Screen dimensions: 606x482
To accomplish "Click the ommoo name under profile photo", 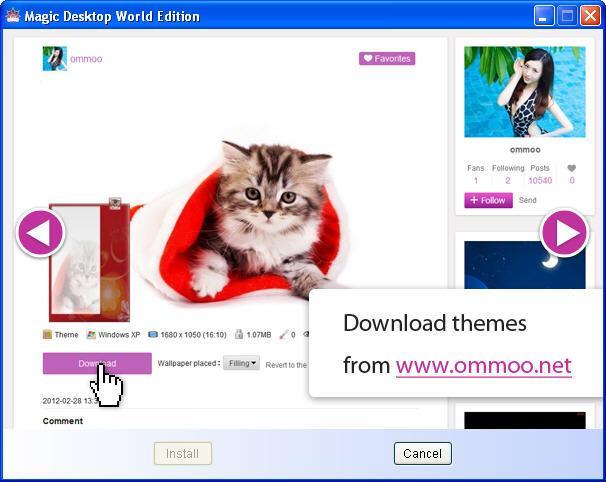I will pyautogui.click(x=525, y=149).
